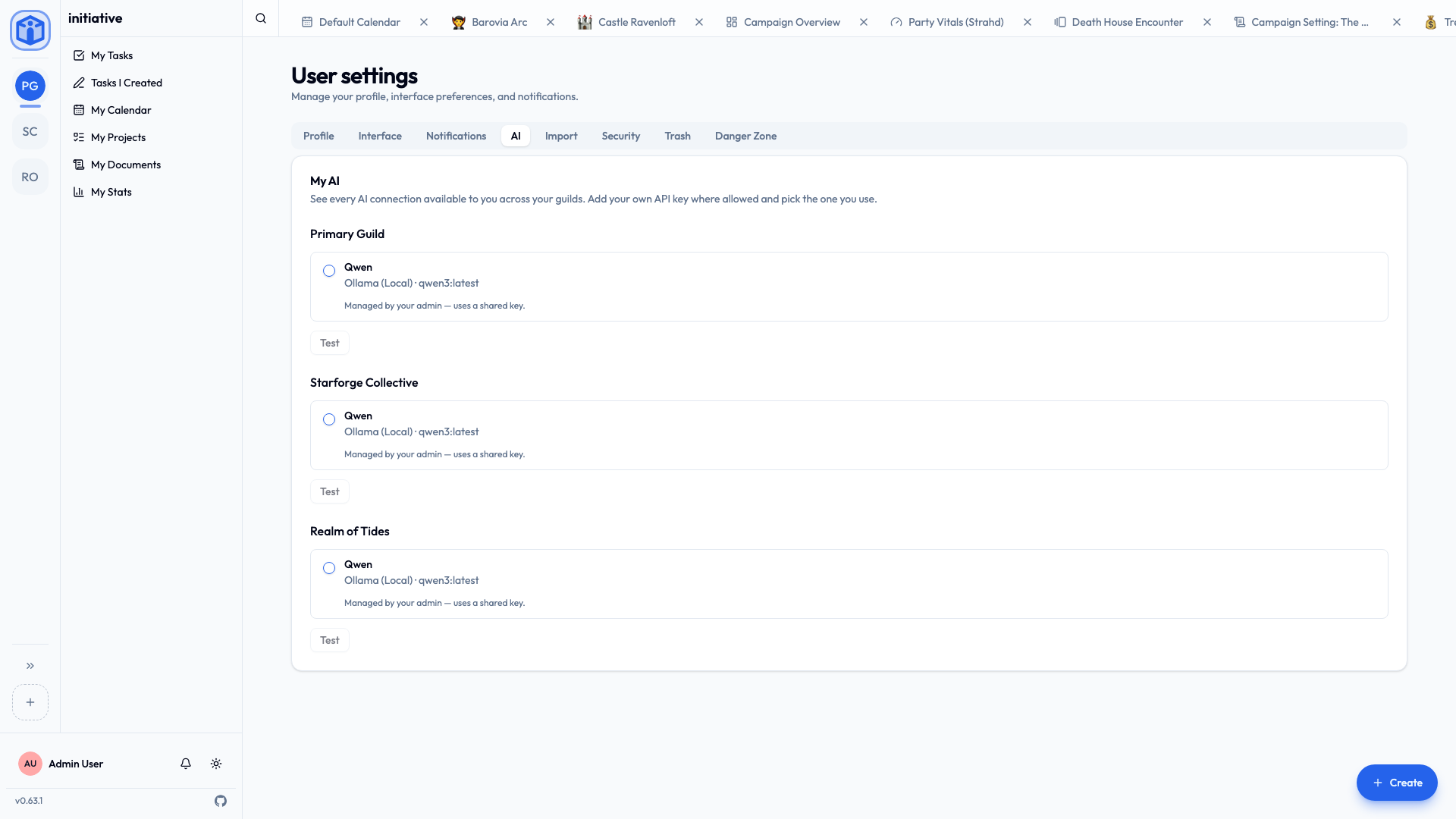Click the Admin User name
Viewport: 1456px width, 819px height.
76,764
